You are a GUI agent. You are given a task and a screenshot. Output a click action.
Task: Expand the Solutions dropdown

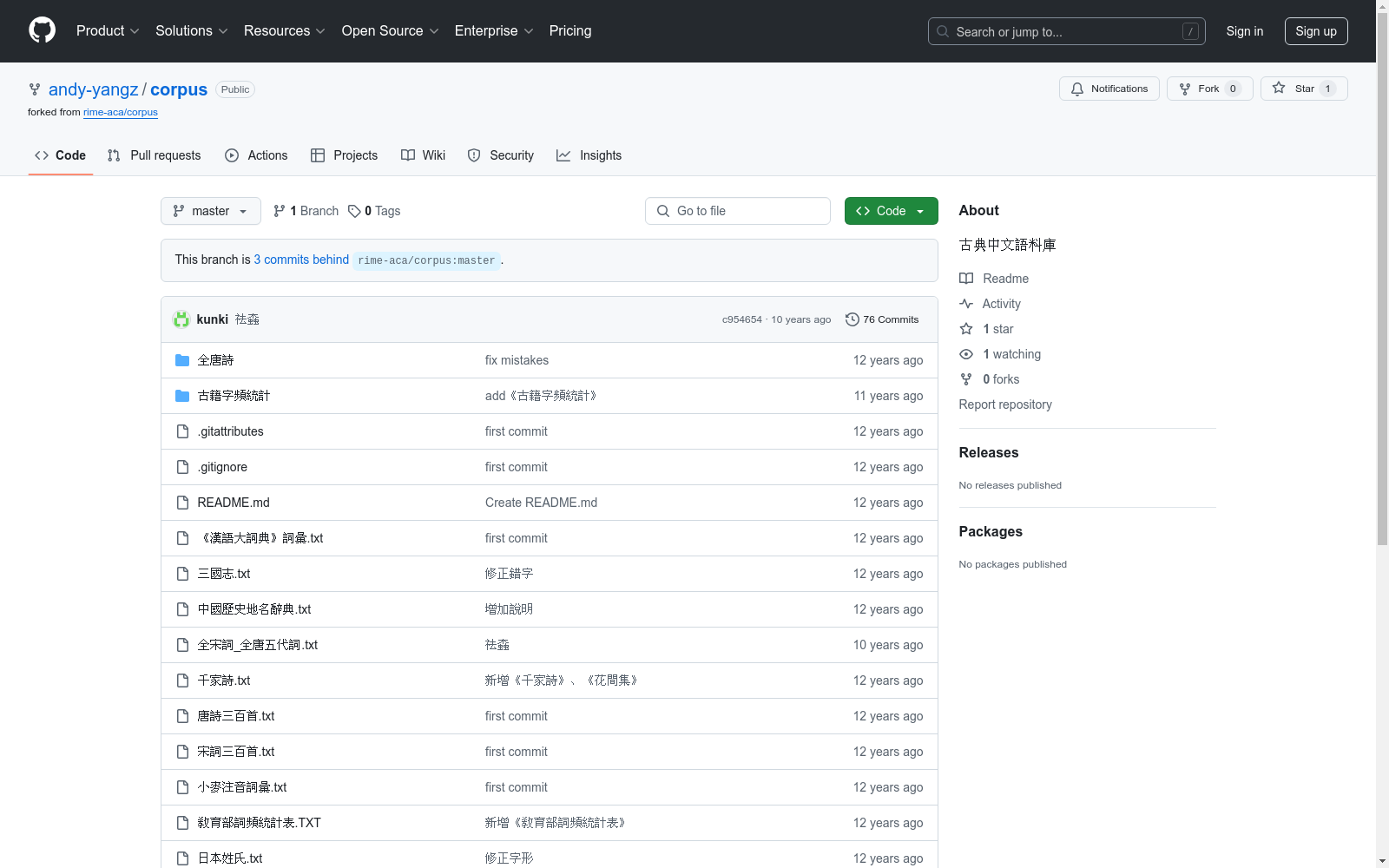(x=191, y=31)
